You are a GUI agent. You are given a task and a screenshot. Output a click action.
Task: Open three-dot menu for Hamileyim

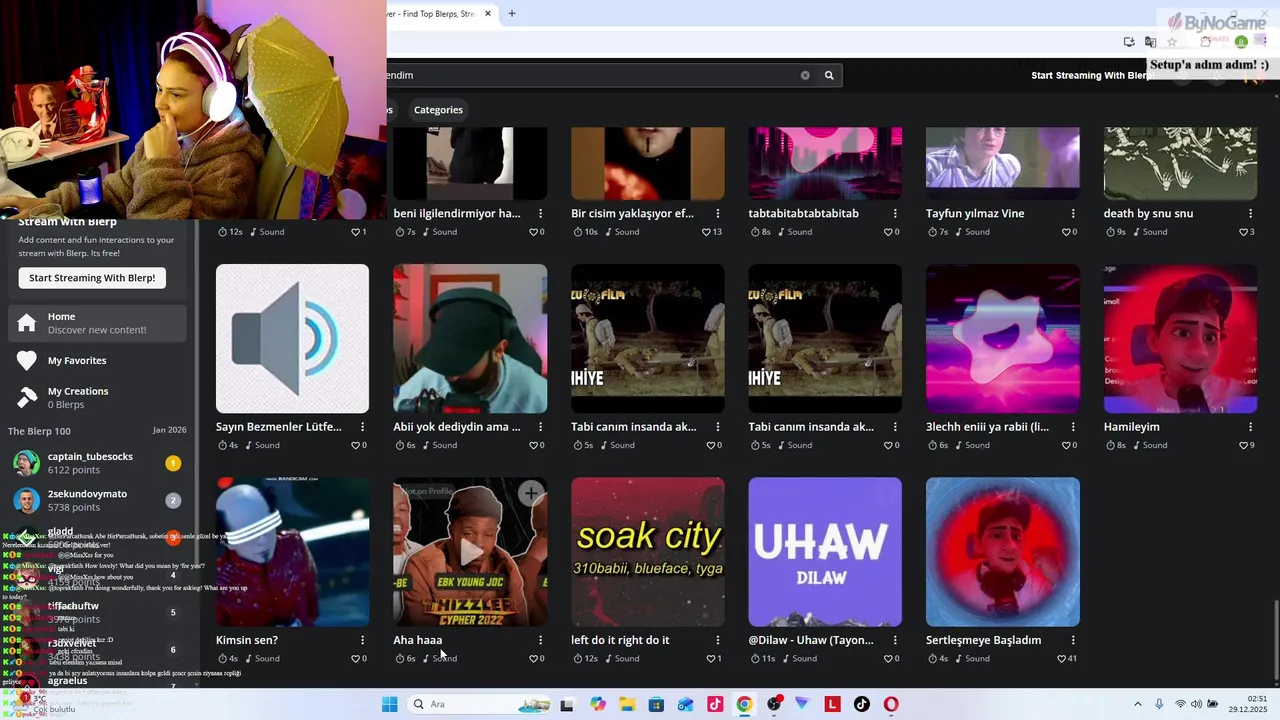click(1251, 427)
